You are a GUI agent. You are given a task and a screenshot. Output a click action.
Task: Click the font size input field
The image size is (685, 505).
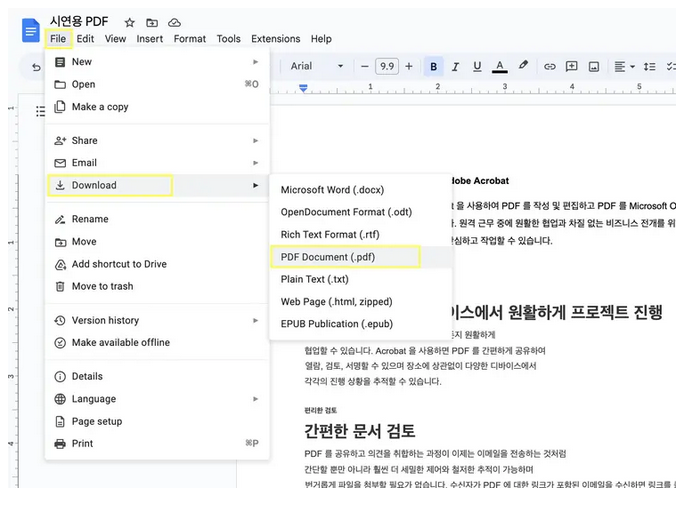point(387,67)
